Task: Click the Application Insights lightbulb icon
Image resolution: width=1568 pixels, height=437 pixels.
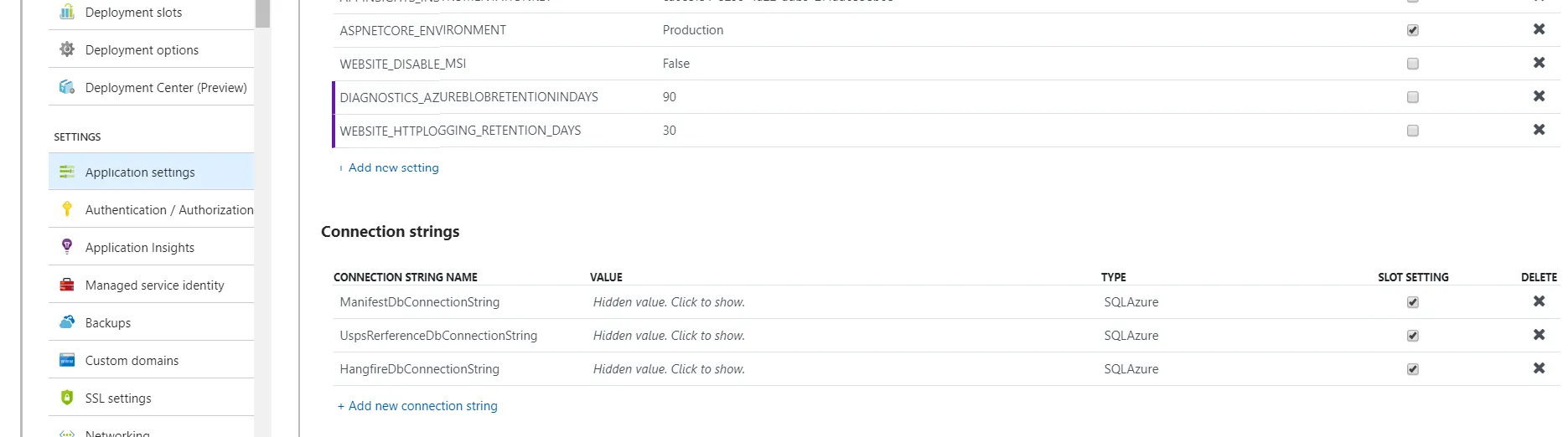Action: click(67, 247)
